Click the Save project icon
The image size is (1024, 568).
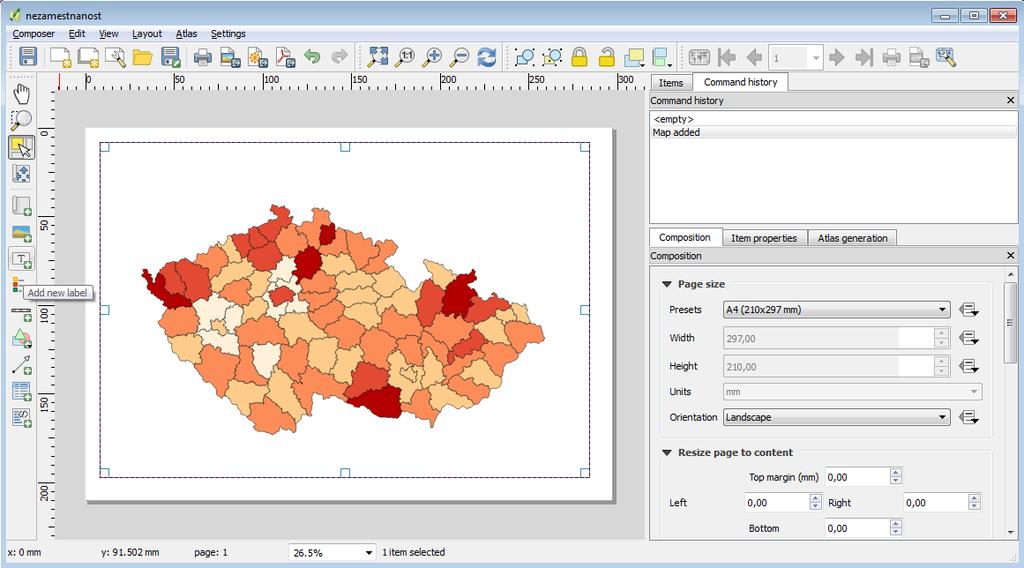[x=27, y=57]
